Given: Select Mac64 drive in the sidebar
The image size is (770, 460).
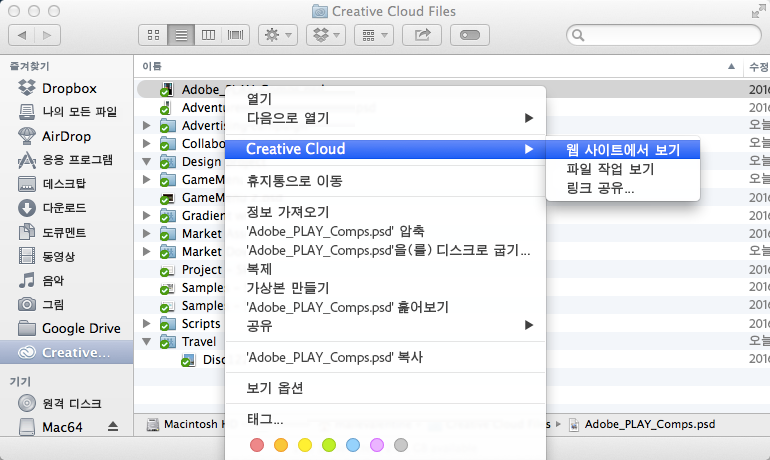Looking at the screenshot, I should point(50,427).
